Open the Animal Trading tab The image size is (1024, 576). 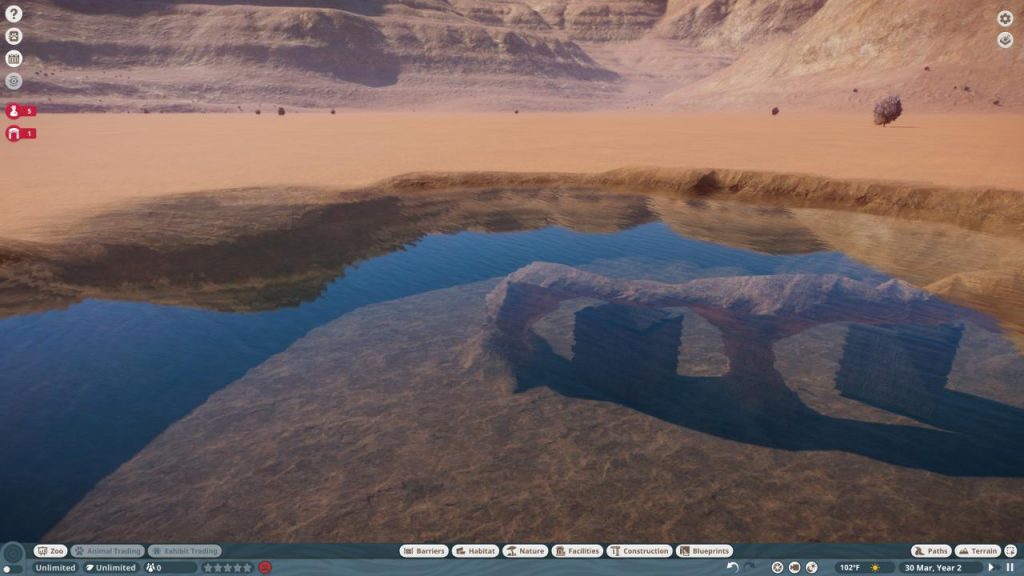[107, 551]
